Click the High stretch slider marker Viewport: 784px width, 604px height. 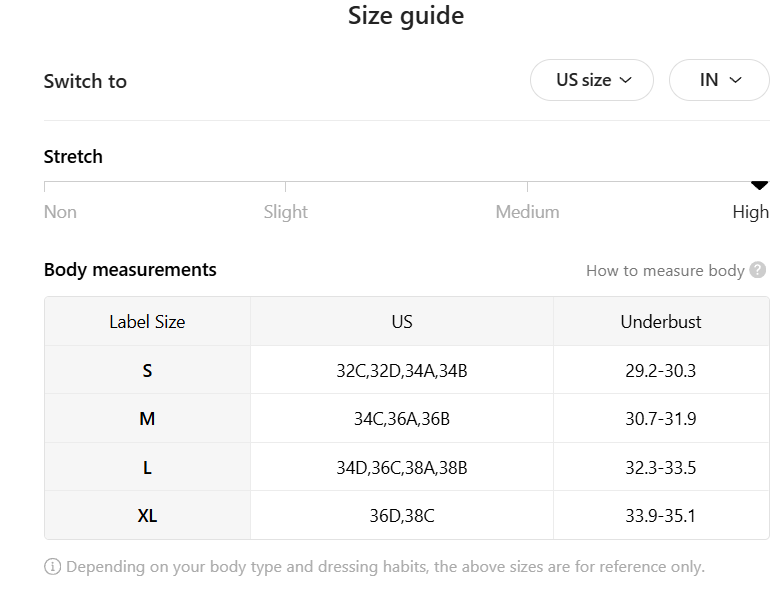coord(759,185)
